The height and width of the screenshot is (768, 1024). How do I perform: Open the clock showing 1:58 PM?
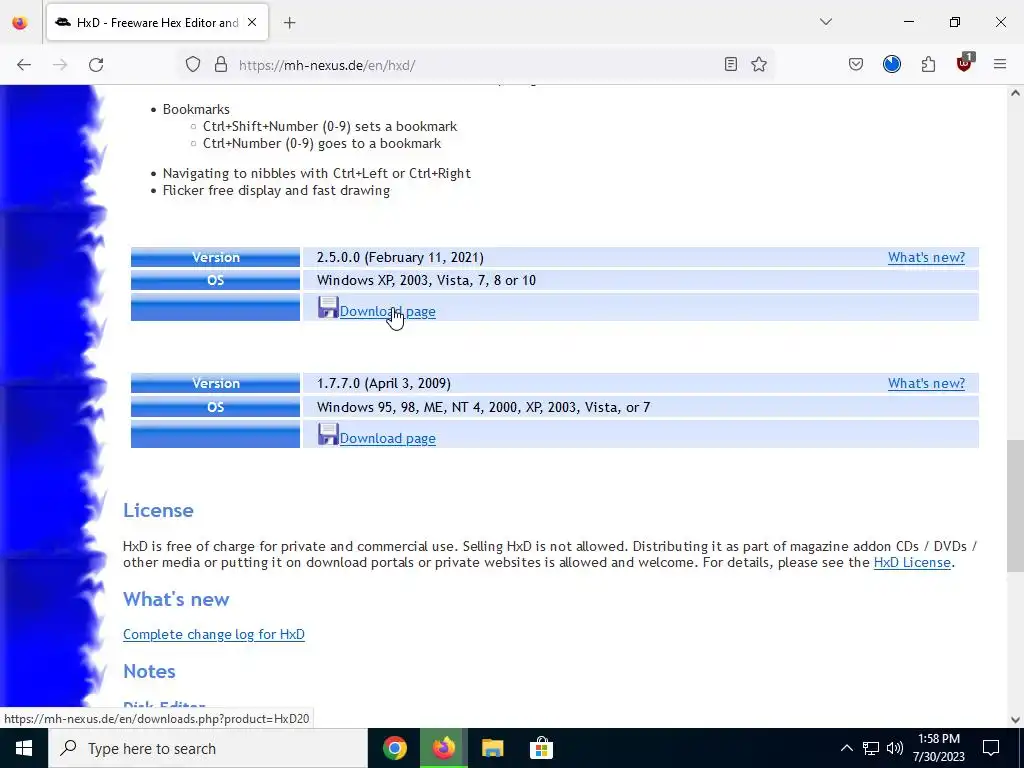(x=938, y=748)
